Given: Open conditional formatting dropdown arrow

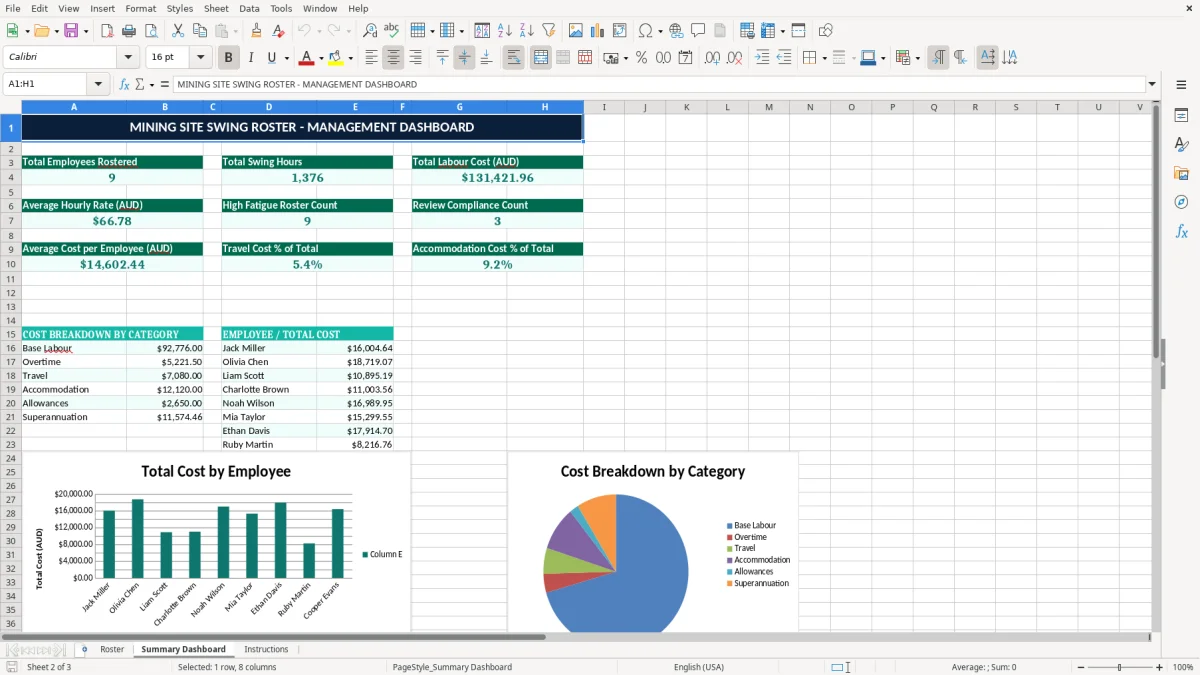Looking at the screenshot, I should (x=917, y=58).
